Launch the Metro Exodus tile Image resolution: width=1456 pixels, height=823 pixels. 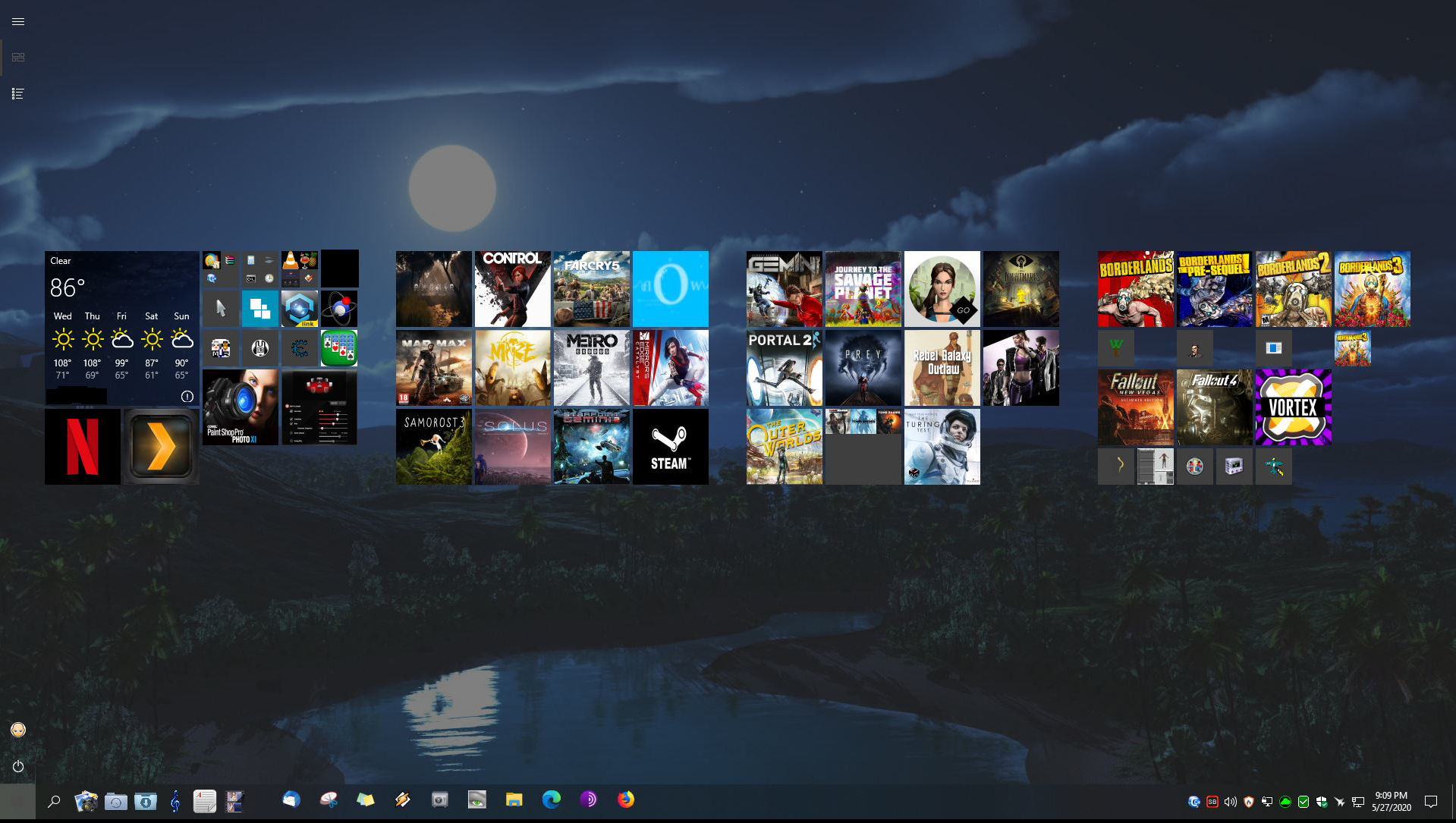(x=592, y=368)
